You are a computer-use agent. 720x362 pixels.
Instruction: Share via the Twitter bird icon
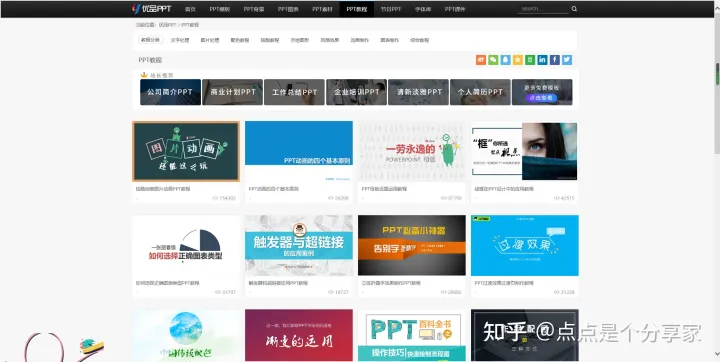tap(567, 60)
